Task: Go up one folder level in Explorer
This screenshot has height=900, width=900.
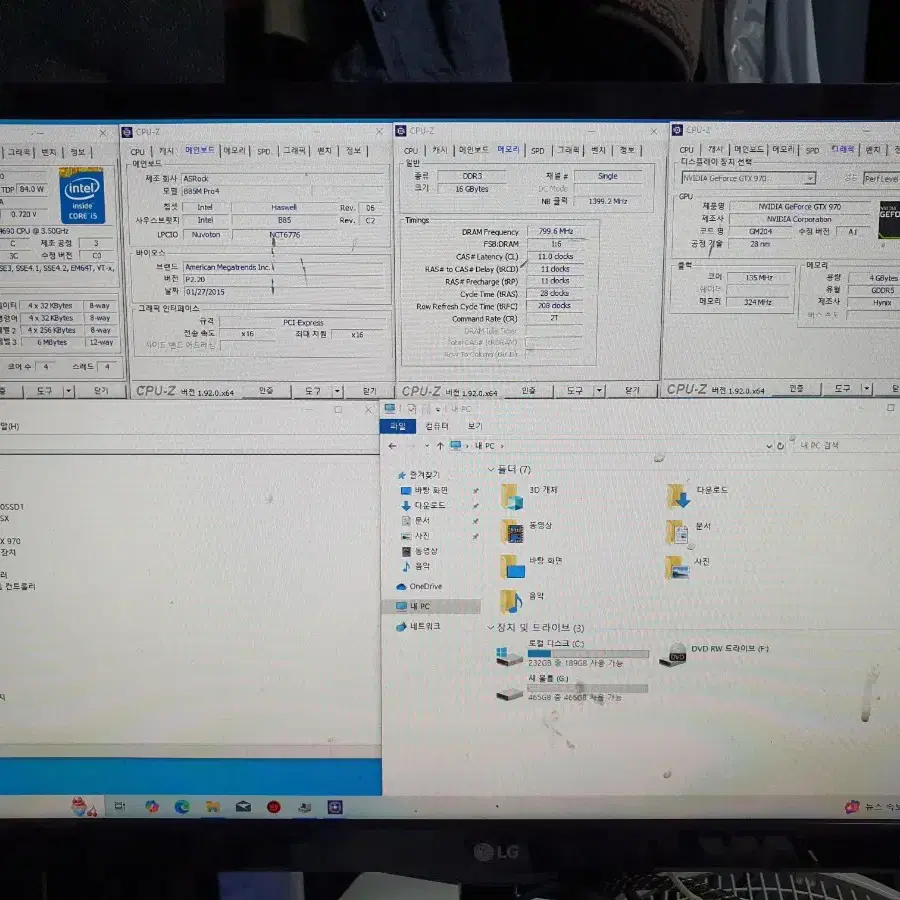Action: [x=440, y=445]
